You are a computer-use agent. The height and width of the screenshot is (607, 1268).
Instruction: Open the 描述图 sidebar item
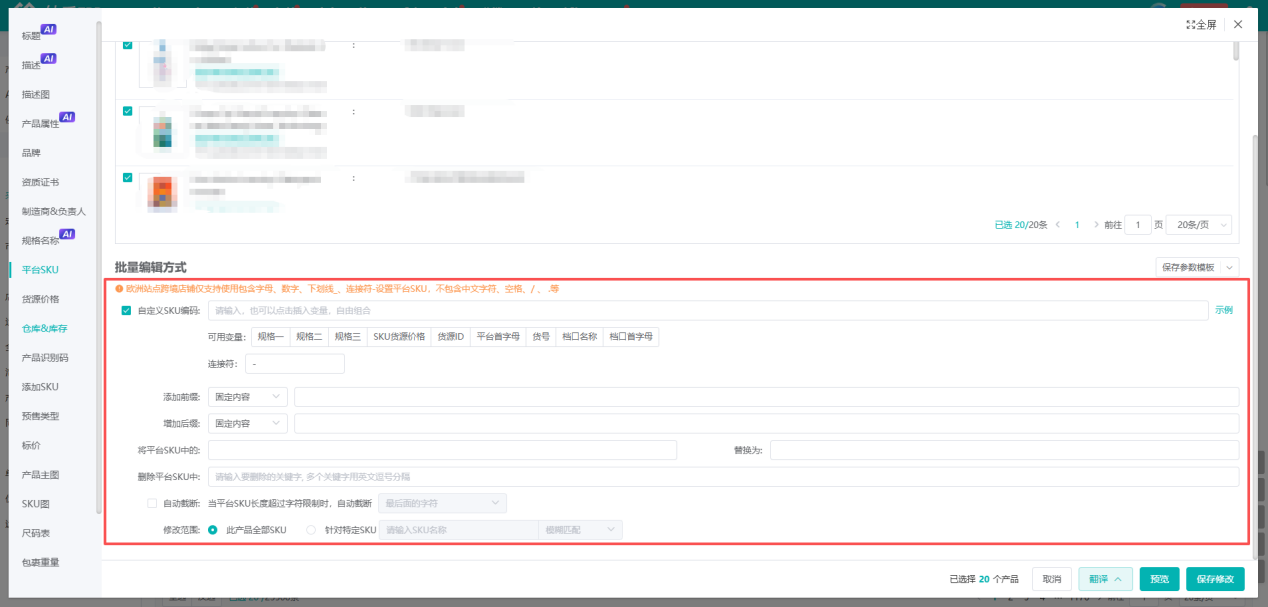pos(36,94)
